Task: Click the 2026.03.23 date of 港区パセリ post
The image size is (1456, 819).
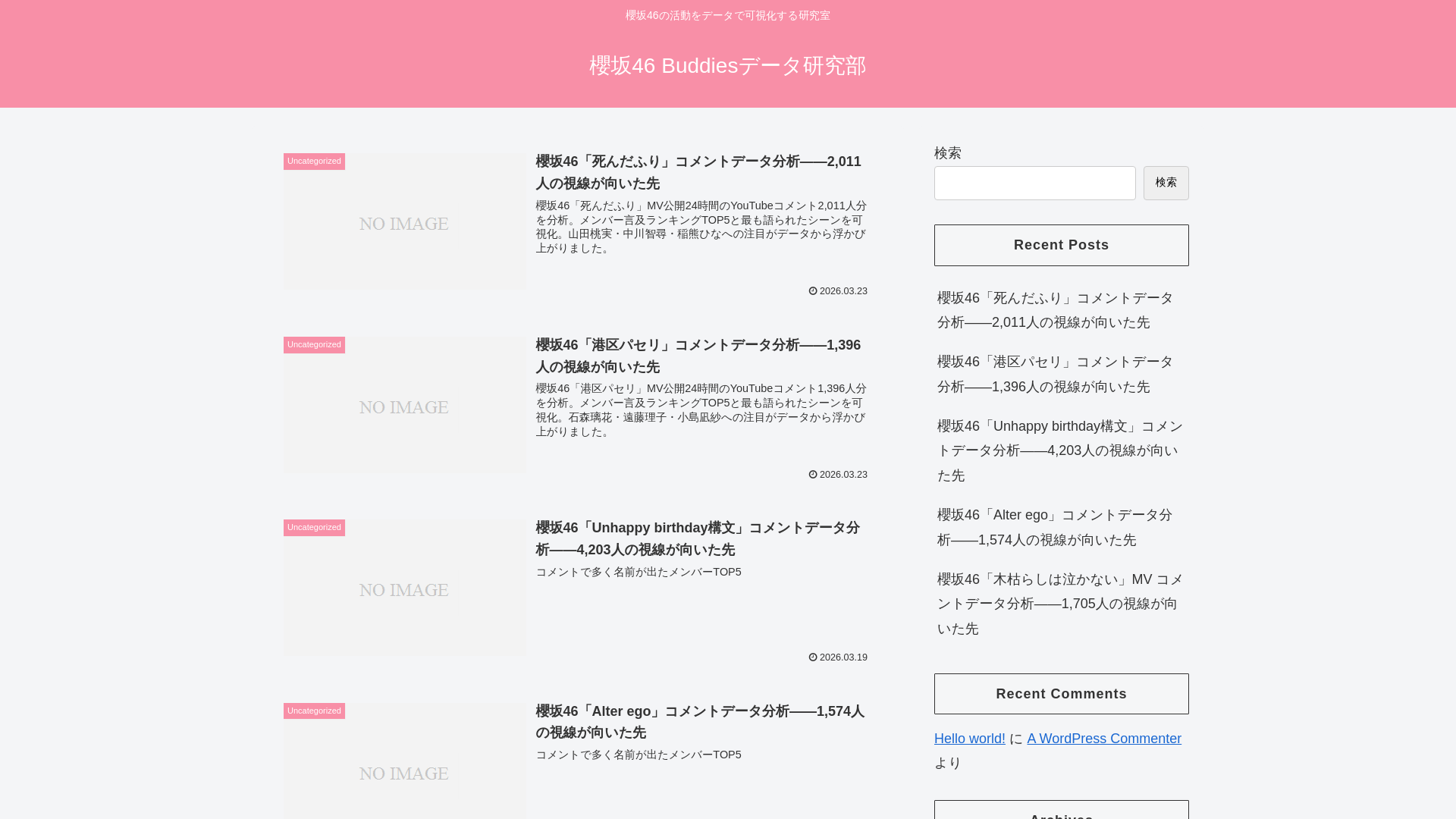Action: pyautogui.click(x=843, y=475)
